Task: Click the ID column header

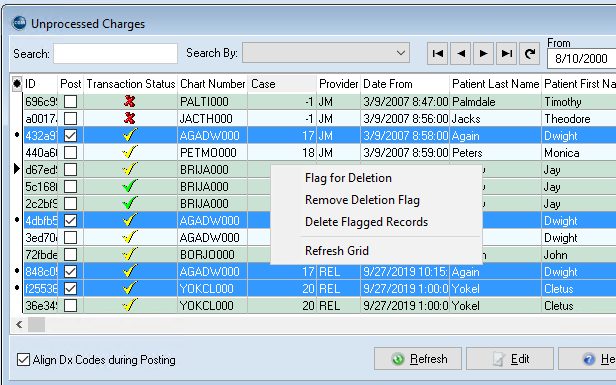Action: click(x=40, y=84)
